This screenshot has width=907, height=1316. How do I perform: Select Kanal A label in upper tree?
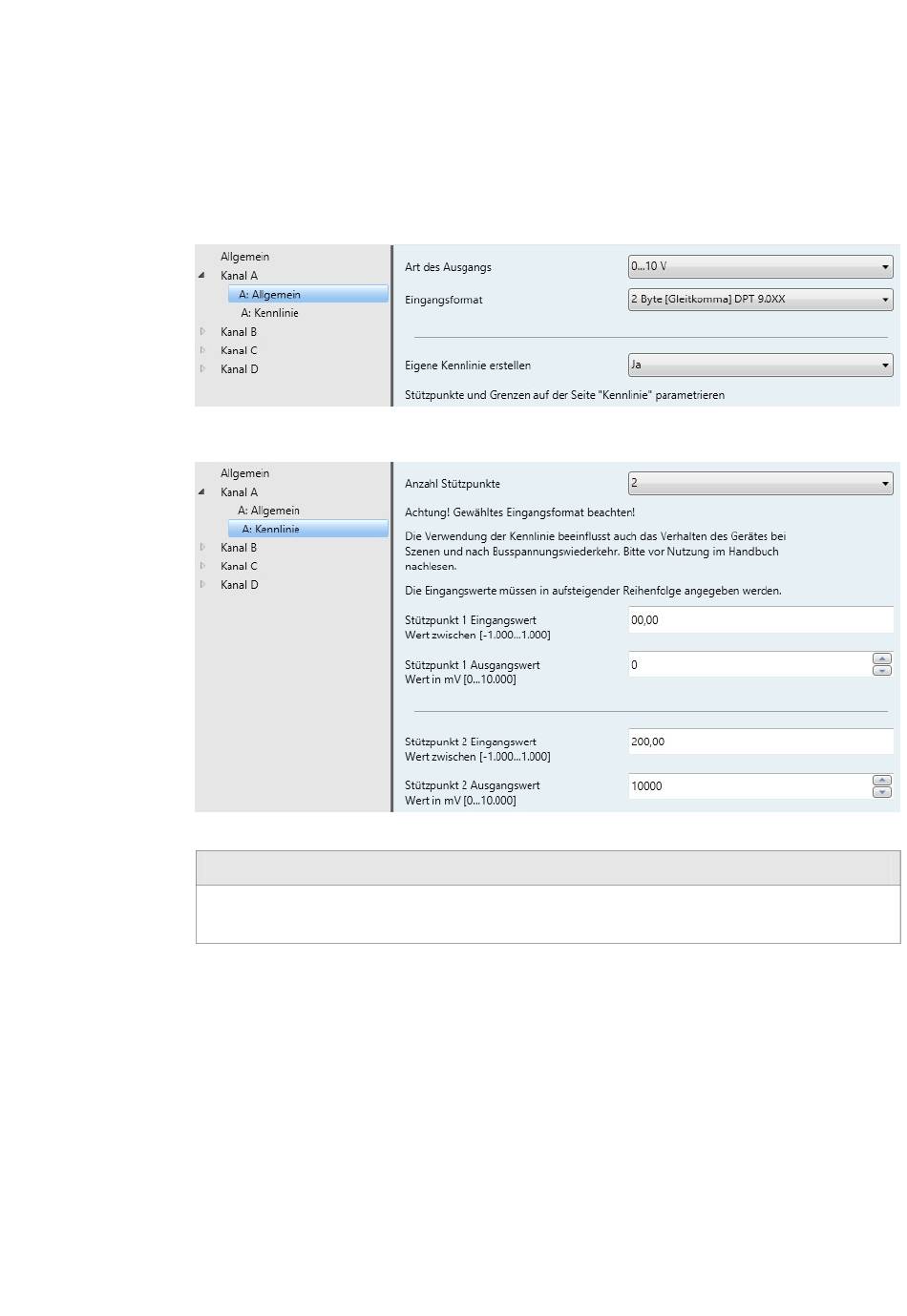click(239, 276)
